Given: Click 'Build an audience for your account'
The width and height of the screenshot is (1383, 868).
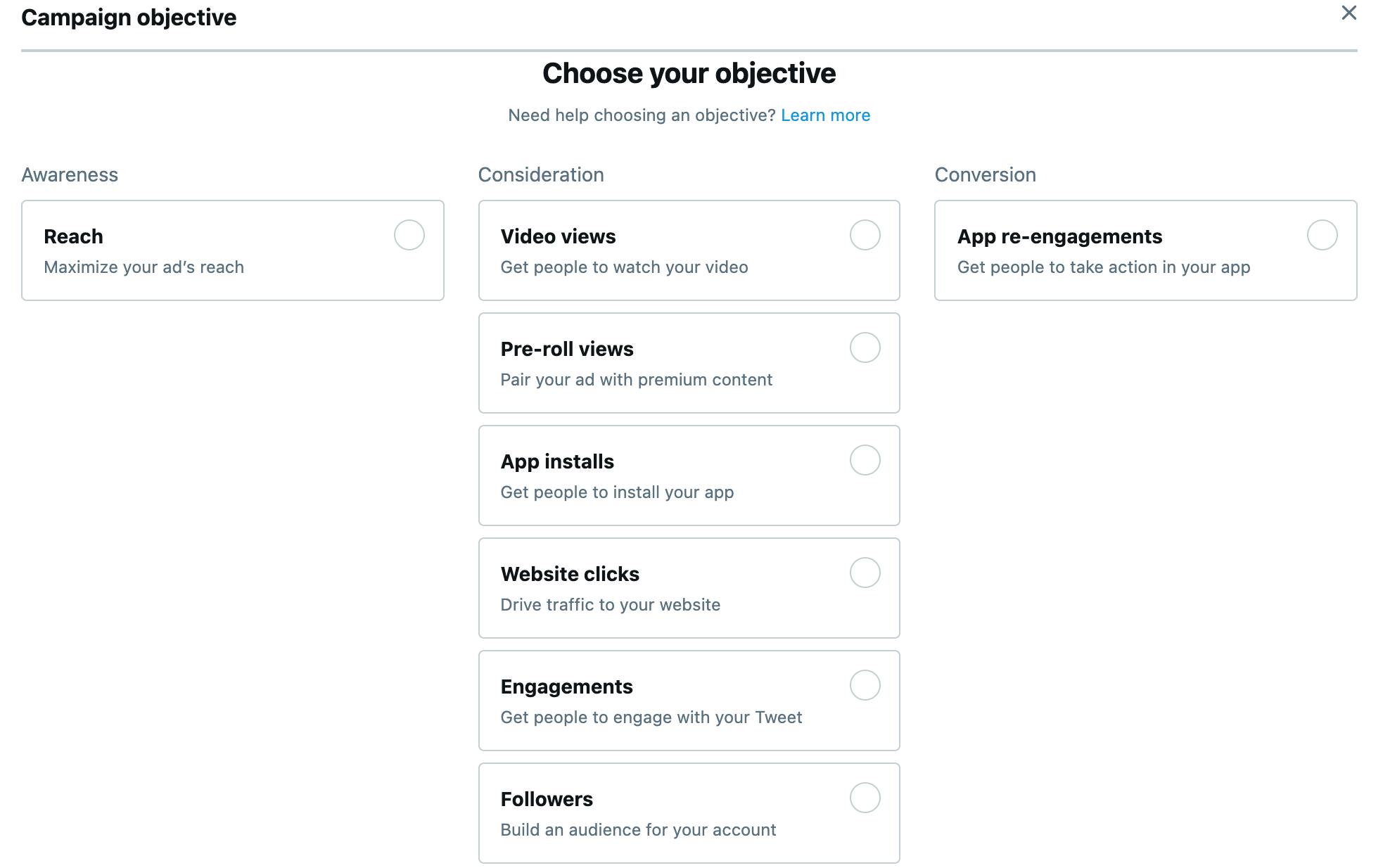Looking at the screenshot, I should [x=638, y=830].
